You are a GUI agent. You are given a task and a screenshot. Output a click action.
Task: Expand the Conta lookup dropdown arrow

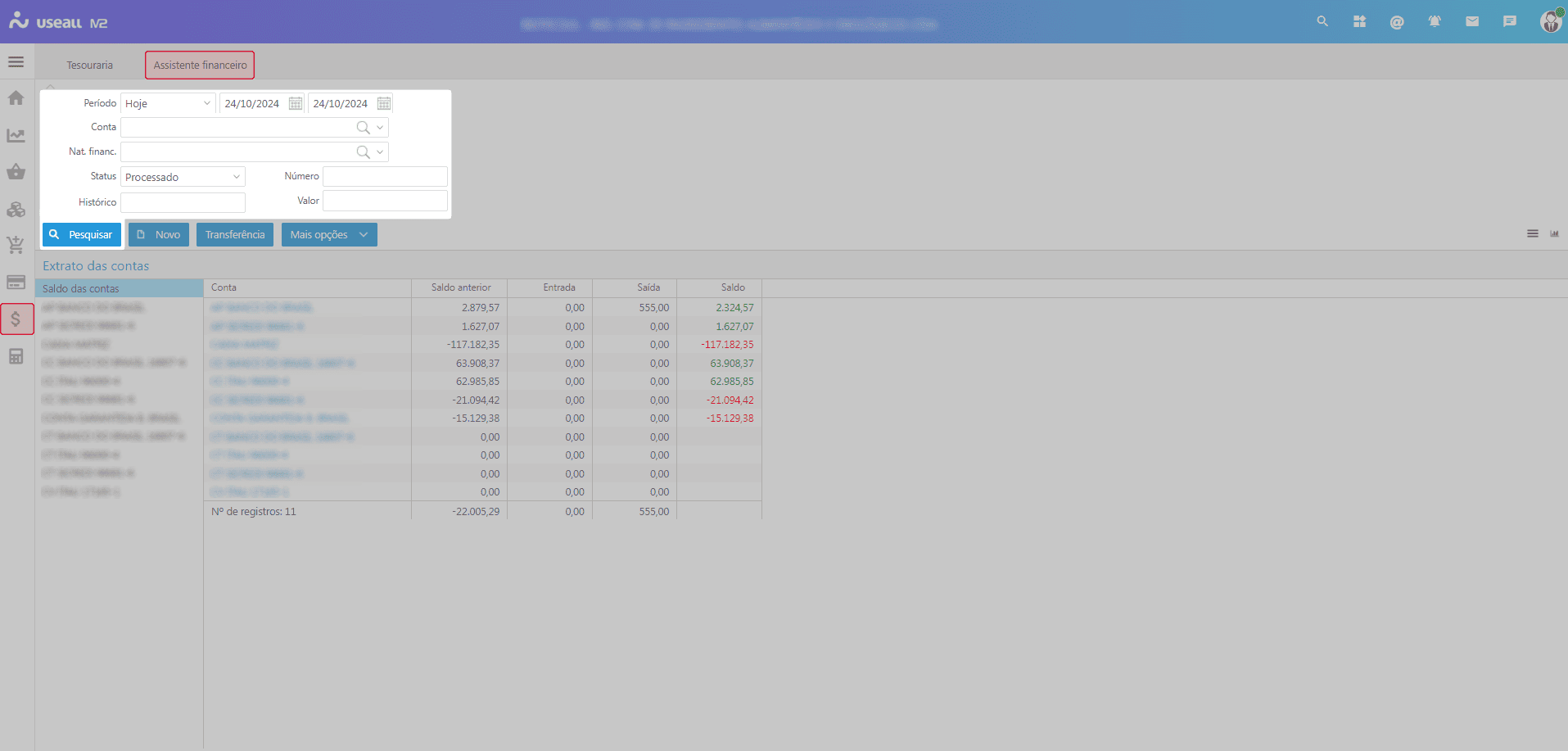pos(380,128)
